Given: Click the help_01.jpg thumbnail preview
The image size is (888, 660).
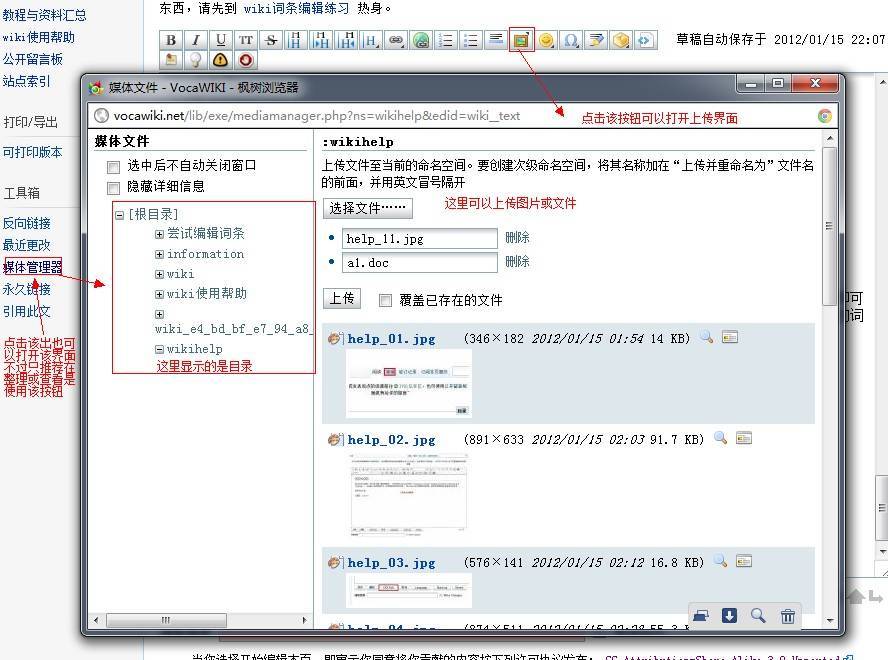Looking at the screenshot, I should tap(408, 384).
